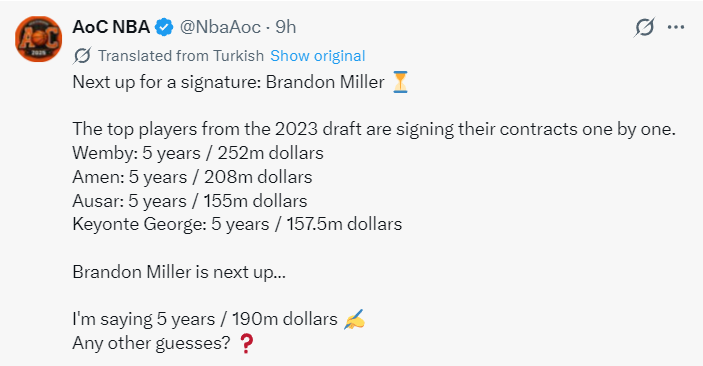Click the red question mark emoji
This screenshot has width=703, height=366.
tap(247, 343)
